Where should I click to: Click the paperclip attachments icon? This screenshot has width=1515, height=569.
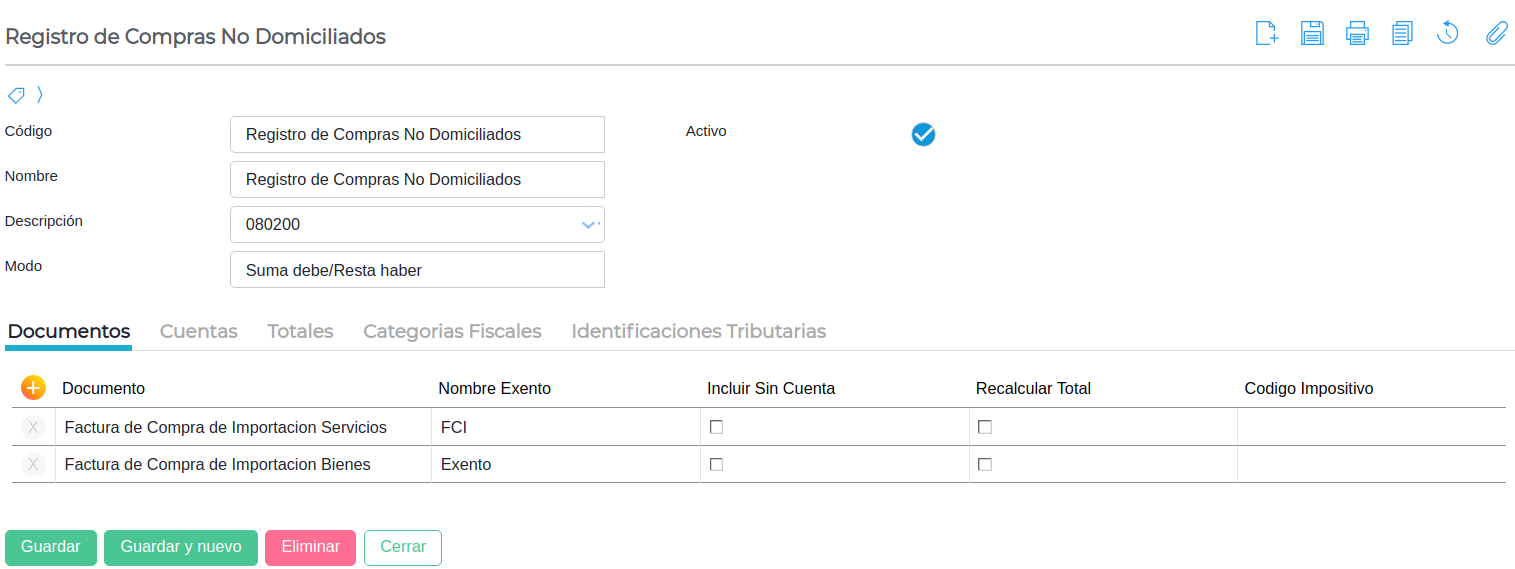click(1496, 33)
